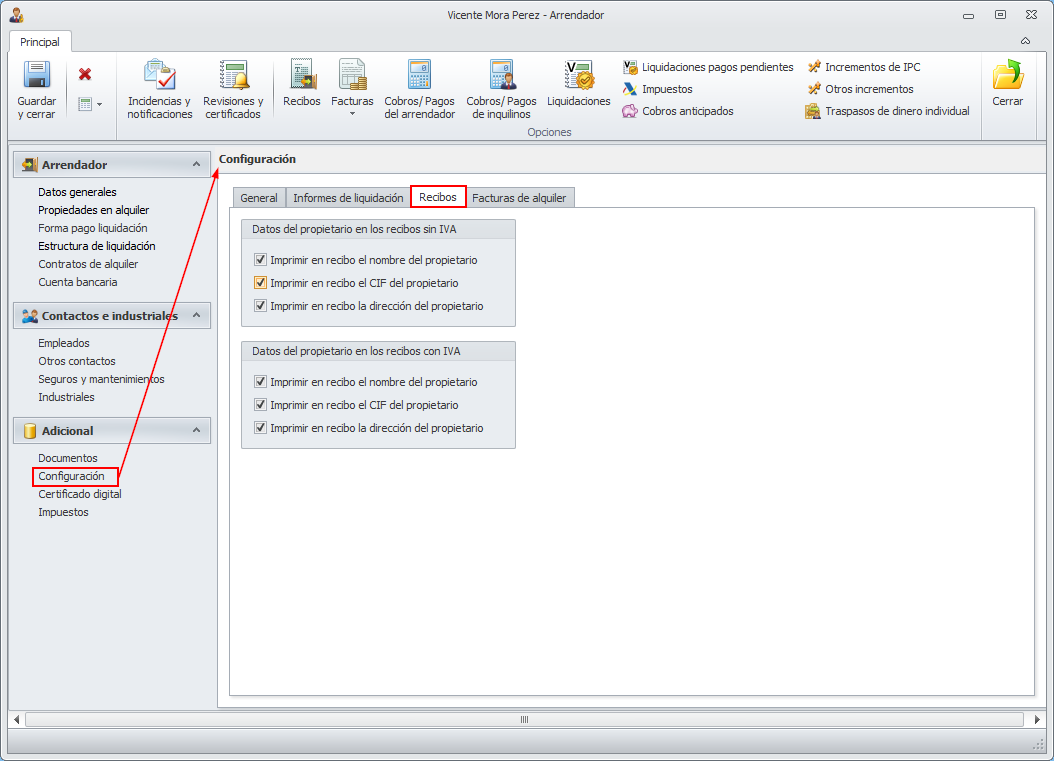Click the scrollbar right arrow
Viewport: 1054px width, 761px height.
click(1036, 719)
